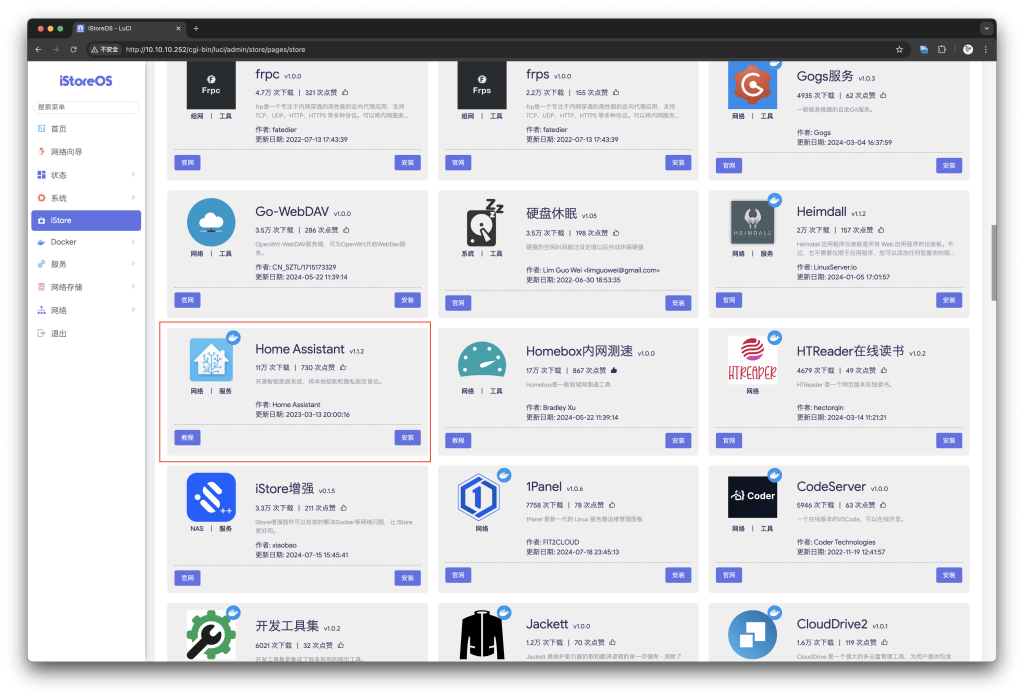1024x698 pixels.
Task: Toggle the like on Homebox内网测速
Action: click(x=613, y=370)
